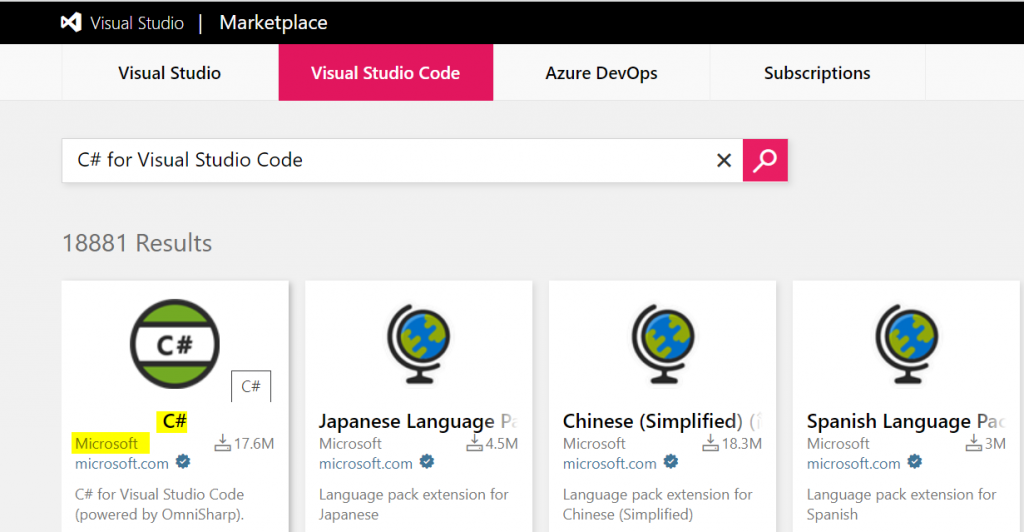The height and width of the screenshot is (532, 1024).
Task: Run search with the magnifier button
Action: click(765, 160)
